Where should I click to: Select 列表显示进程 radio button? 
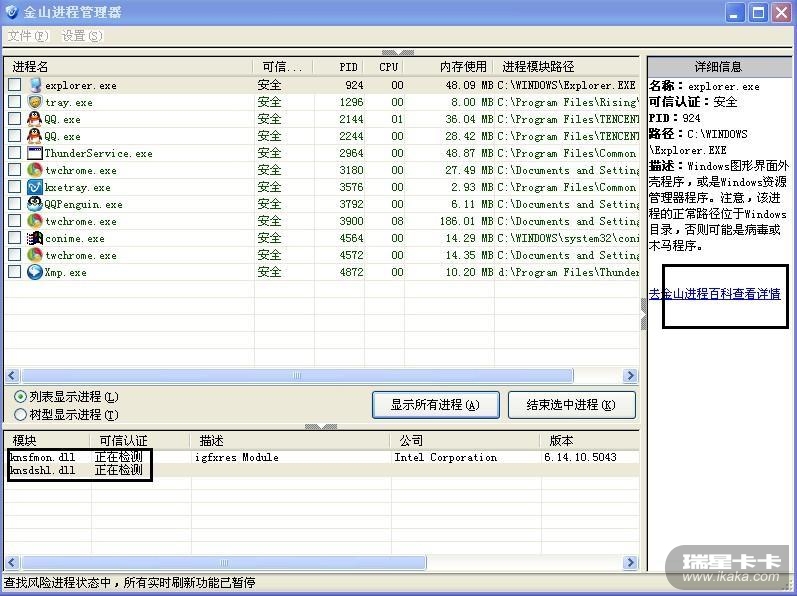pos(20,396)
